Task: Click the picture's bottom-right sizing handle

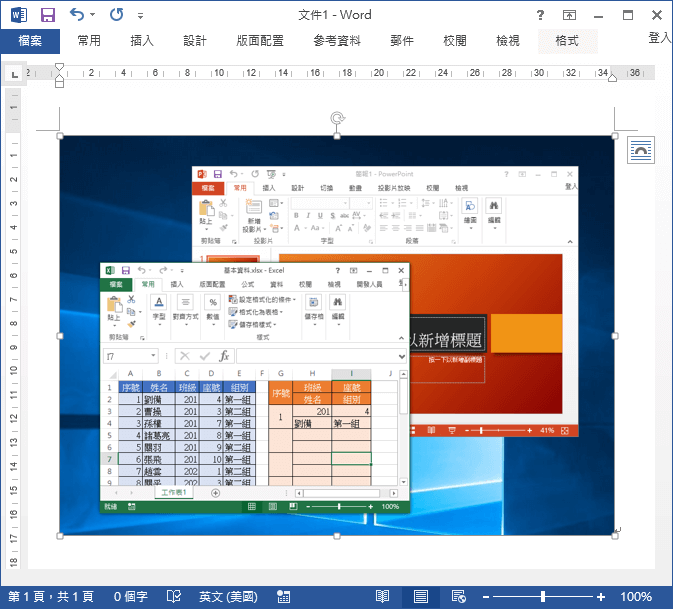Action: pos(615,536)
